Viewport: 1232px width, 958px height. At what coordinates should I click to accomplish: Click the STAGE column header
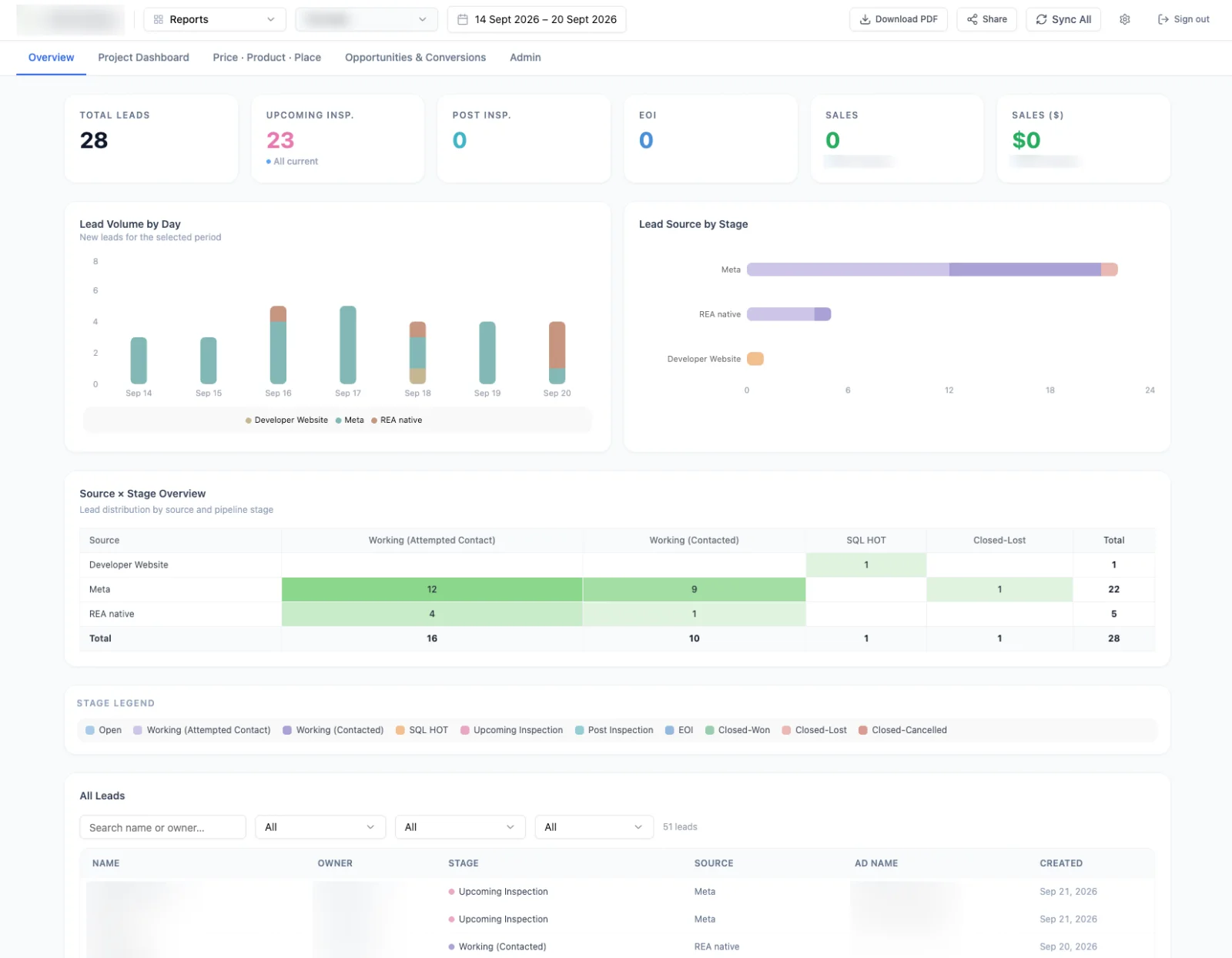point(464,863)
